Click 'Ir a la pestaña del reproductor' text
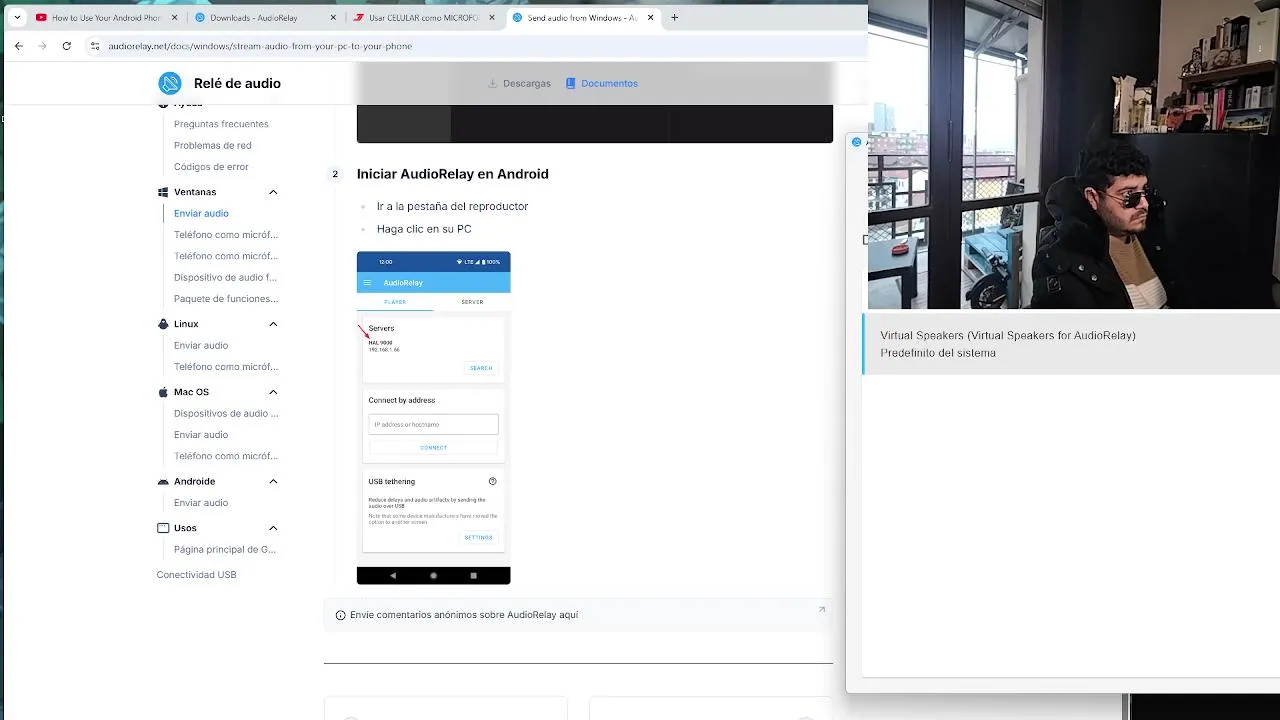This screenshot has height=720, width=1280. tap(452, 206)
